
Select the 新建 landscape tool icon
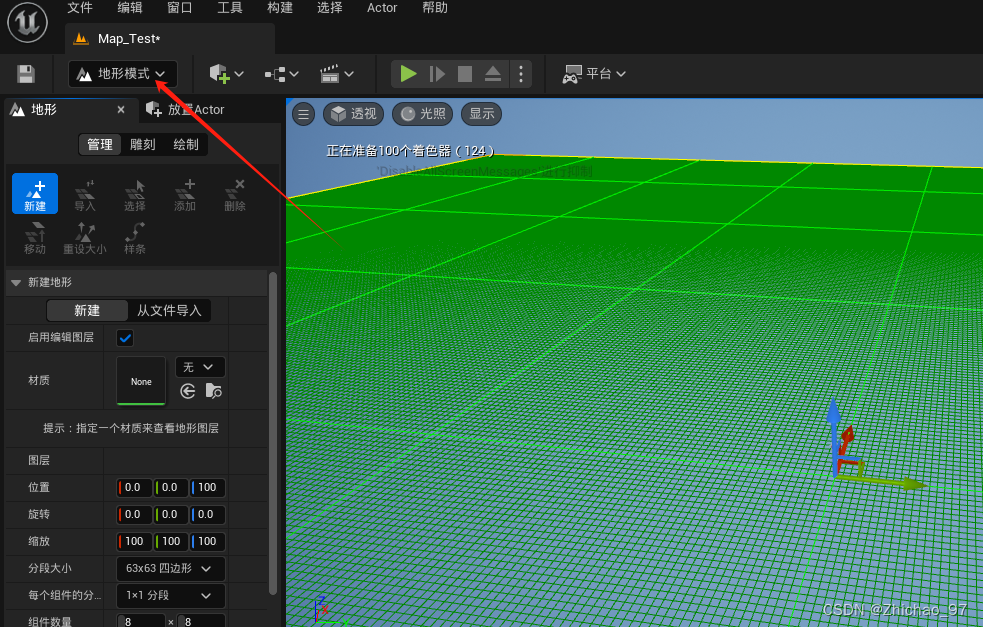(35, 194)
